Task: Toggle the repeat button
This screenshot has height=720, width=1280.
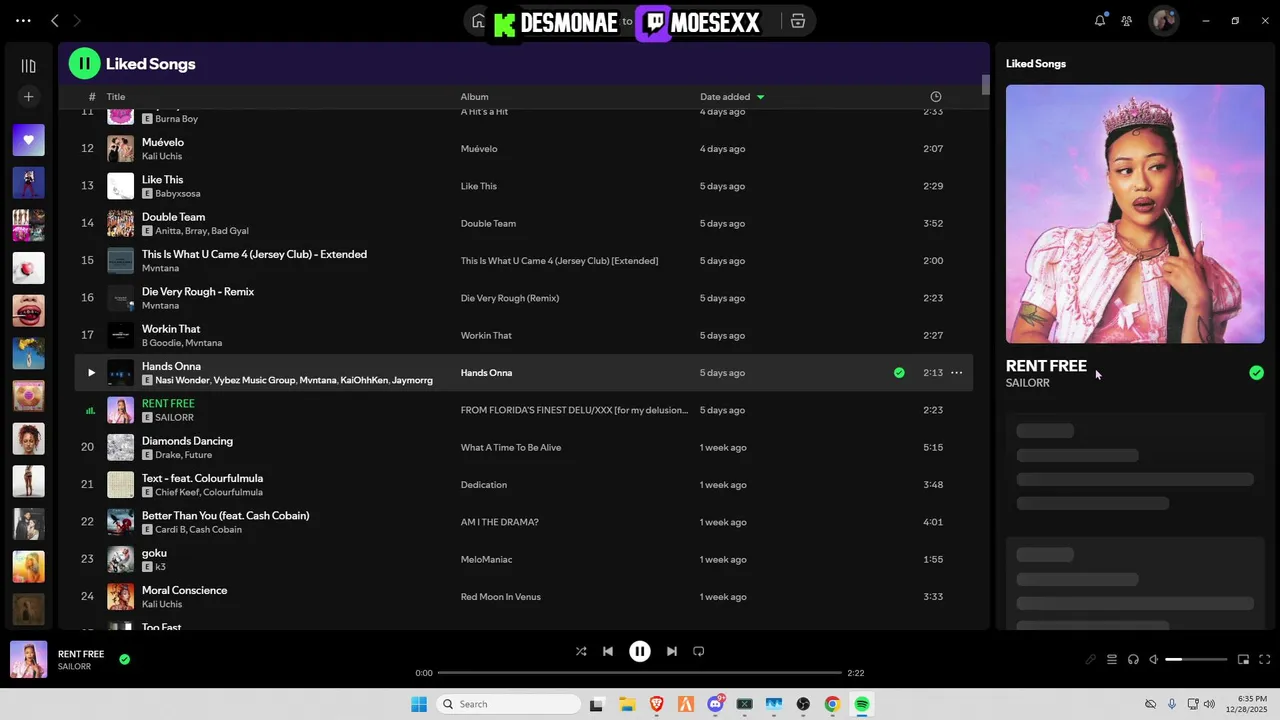Action: [699, 651]
